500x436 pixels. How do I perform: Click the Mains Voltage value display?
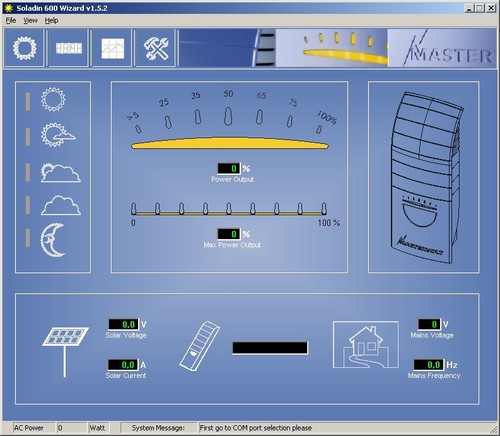coord(429,324)
